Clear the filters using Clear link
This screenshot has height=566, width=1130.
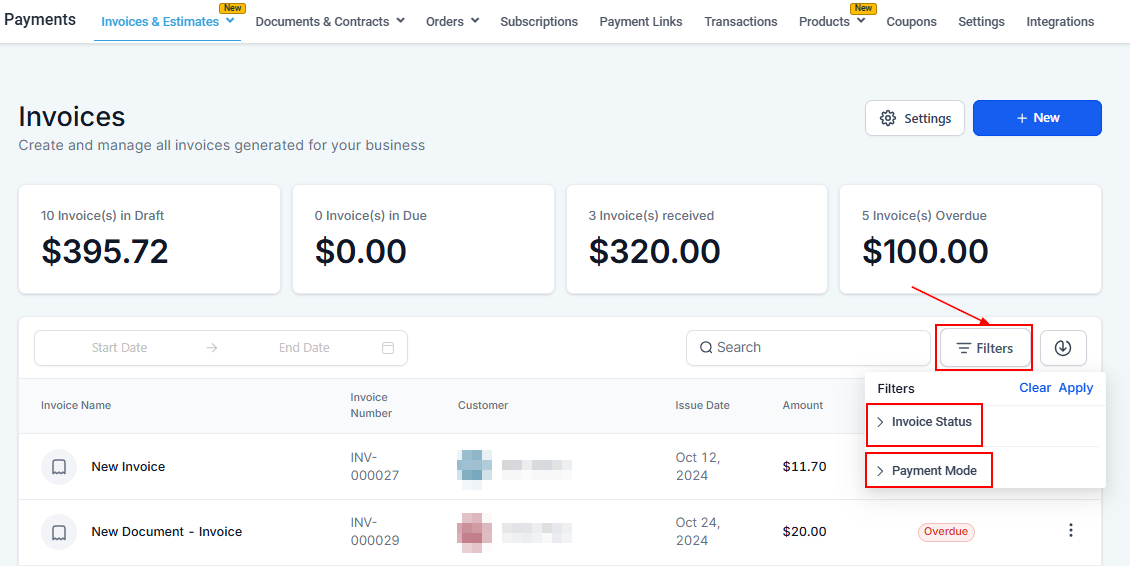1035,388
